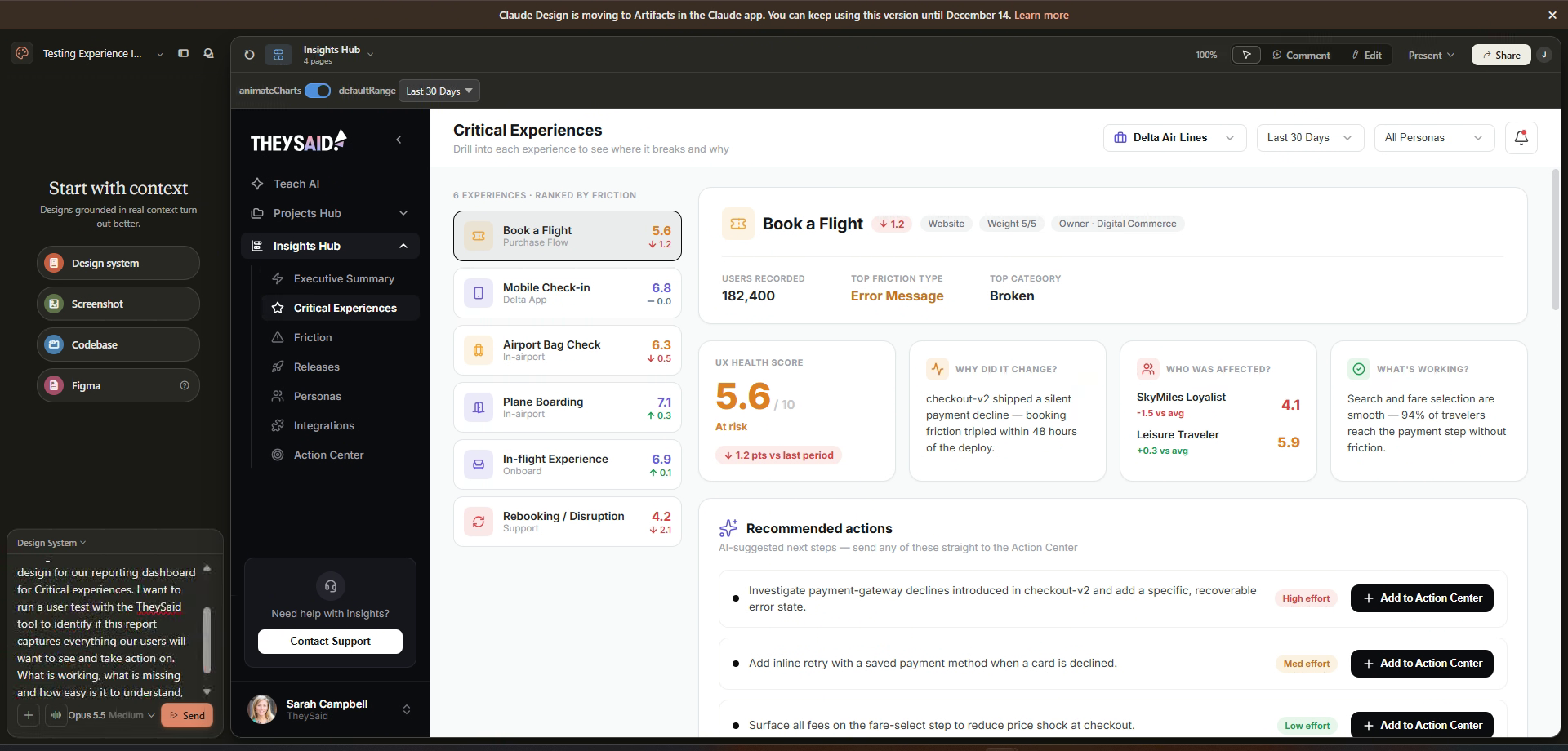Click the Figma help question icon
1568x751 pixels.
point(185,385)
